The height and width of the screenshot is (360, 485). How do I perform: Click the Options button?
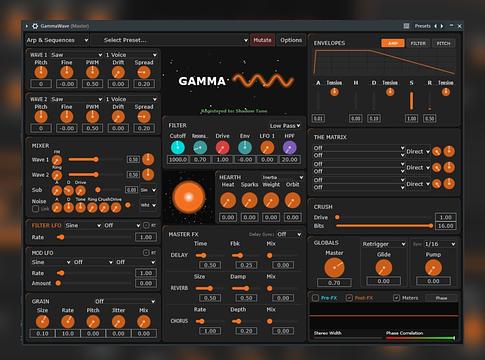tap(291, 40)
